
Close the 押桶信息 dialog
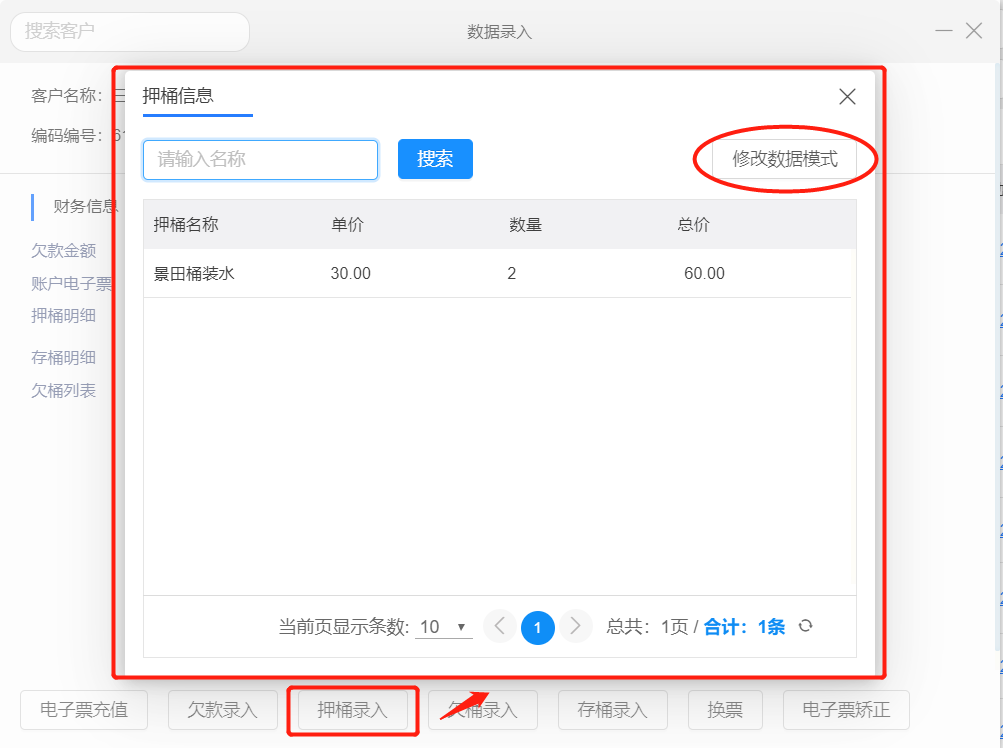click(x=847, y=97)
